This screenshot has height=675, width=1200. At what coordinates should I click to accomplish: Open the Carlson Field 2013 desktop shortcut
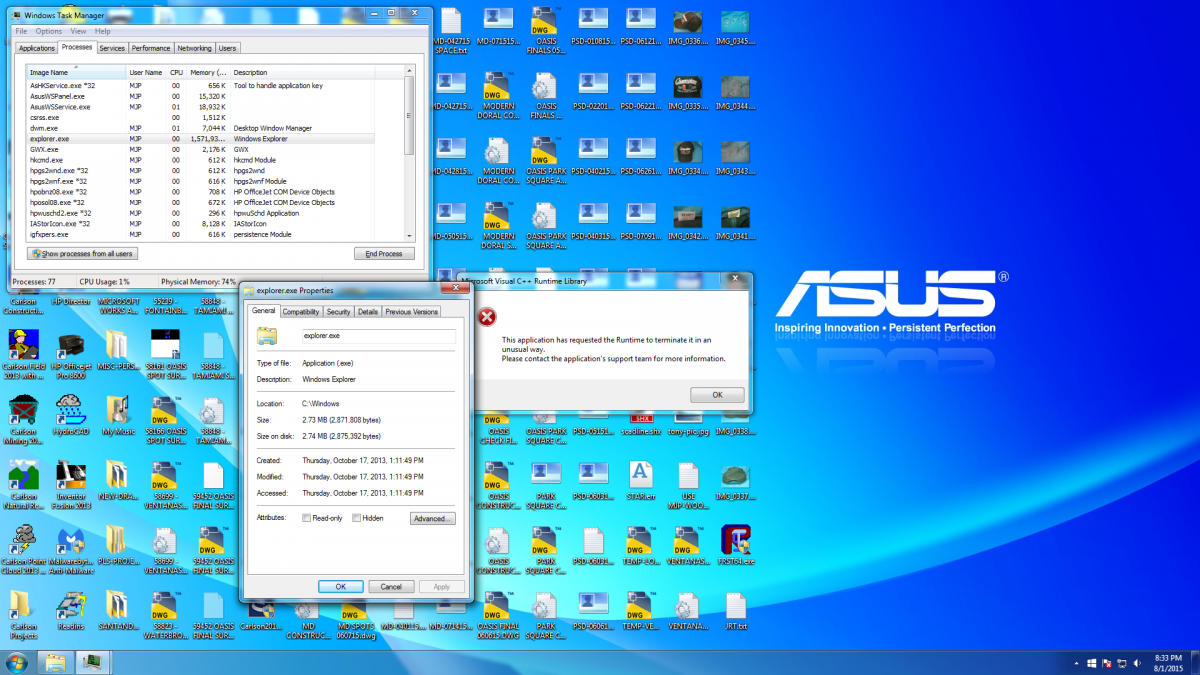(x=22, y=351)
